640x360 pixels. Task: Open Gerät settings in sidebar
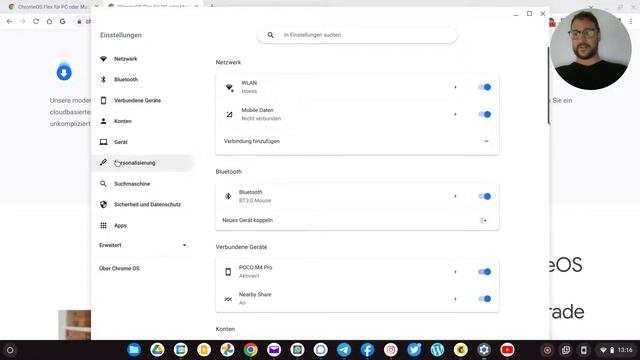pos(120,142)
